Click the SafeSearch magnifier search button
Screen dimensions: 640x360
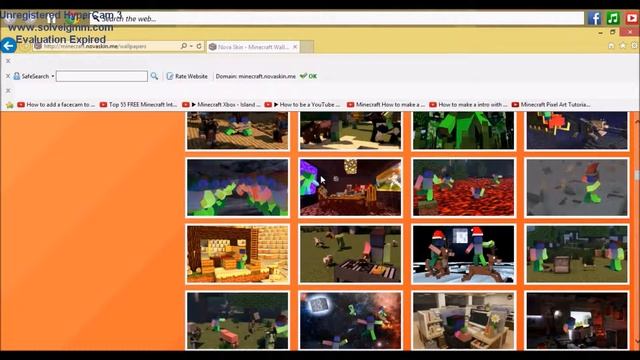[x=154, y=76]
